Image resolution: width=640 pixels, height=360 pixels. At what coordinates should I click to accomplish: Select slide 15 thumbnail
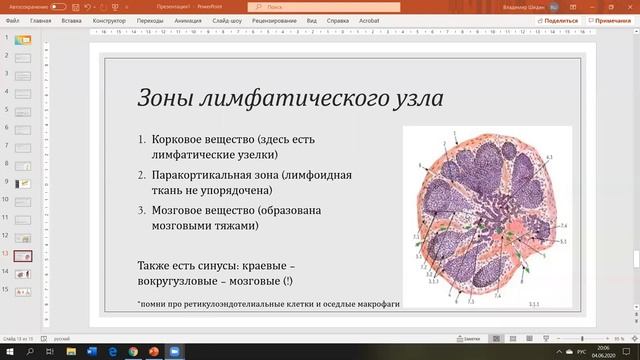click(x=23, y=292)
